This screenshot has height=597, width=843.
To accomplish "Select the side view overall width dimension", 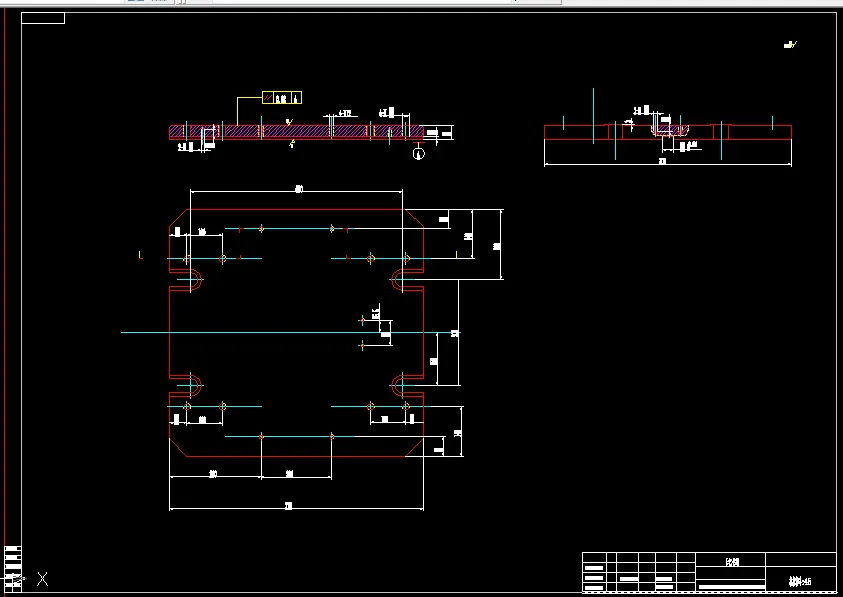I will [668, 161].
